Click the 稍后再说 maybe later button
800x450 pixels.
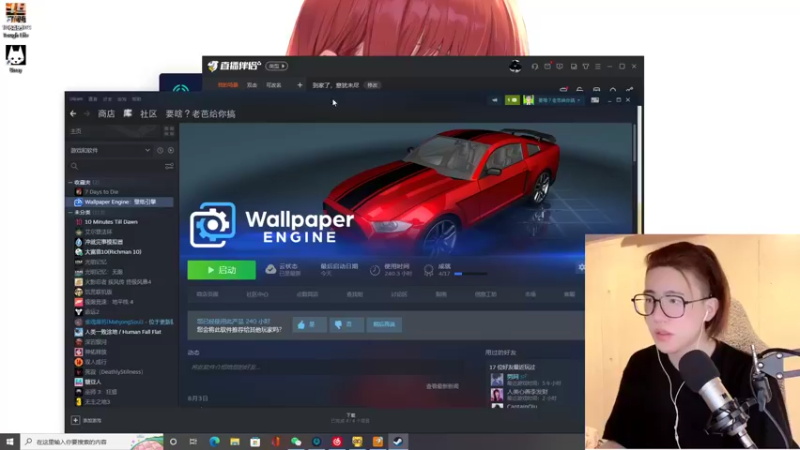click(384, 324)
